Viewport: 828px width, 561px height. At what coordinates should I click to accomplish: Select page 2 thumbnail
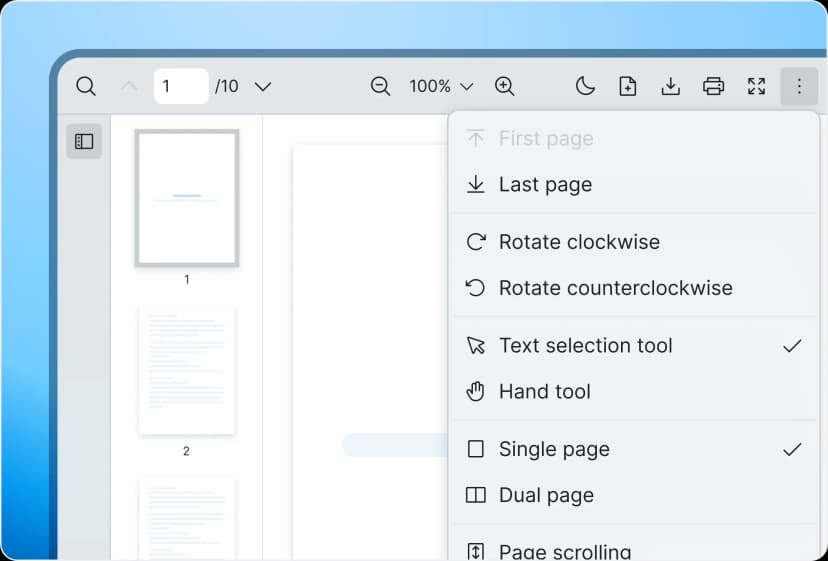(x=187, y=370)
